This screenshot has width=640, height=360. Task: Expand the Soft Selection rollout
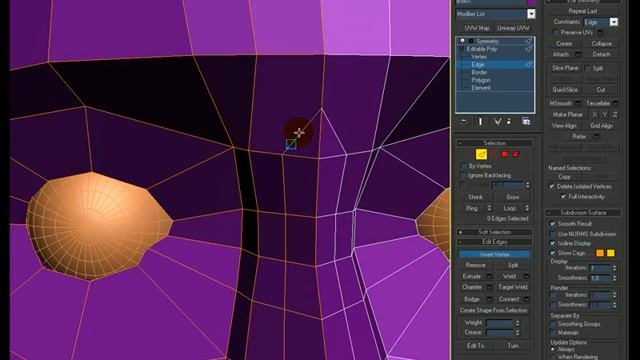coord(495,232)
